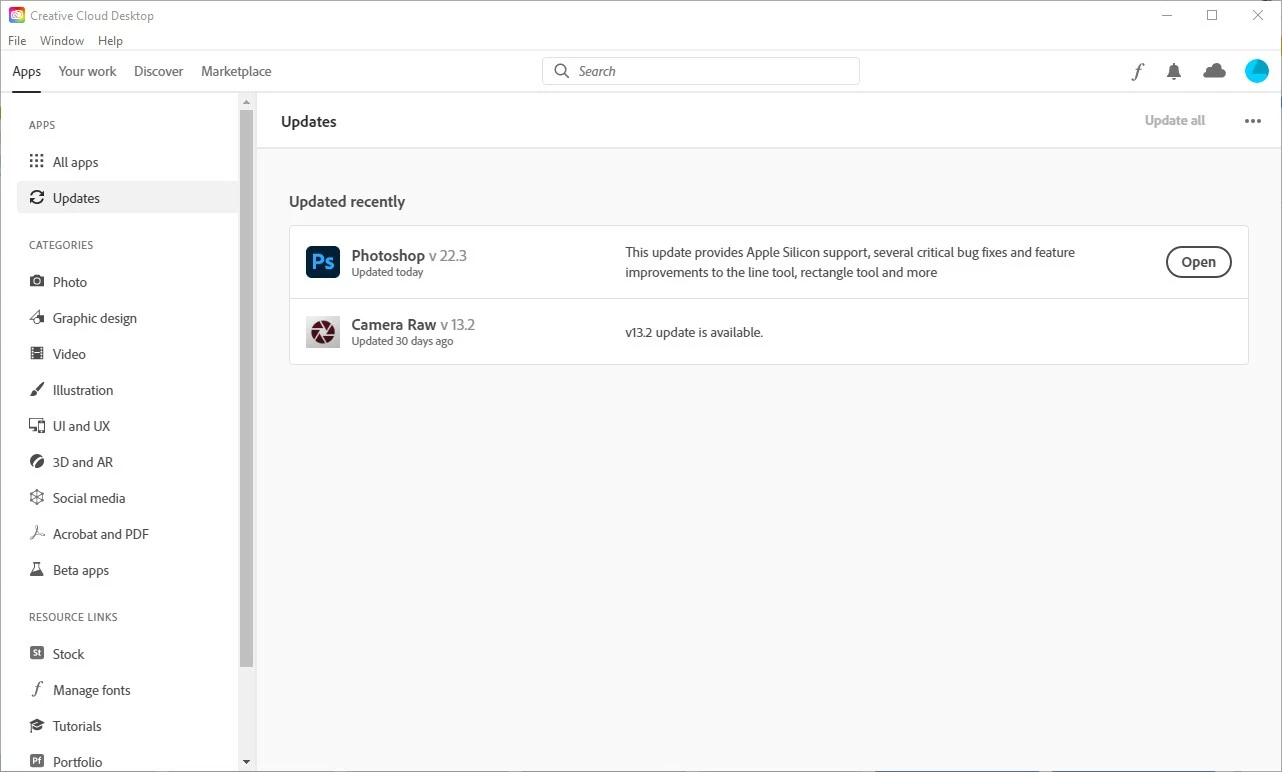Screen dimensions: 1282x772
Task: Select the Updates sidebar label
Action: [x=76, y=198]
